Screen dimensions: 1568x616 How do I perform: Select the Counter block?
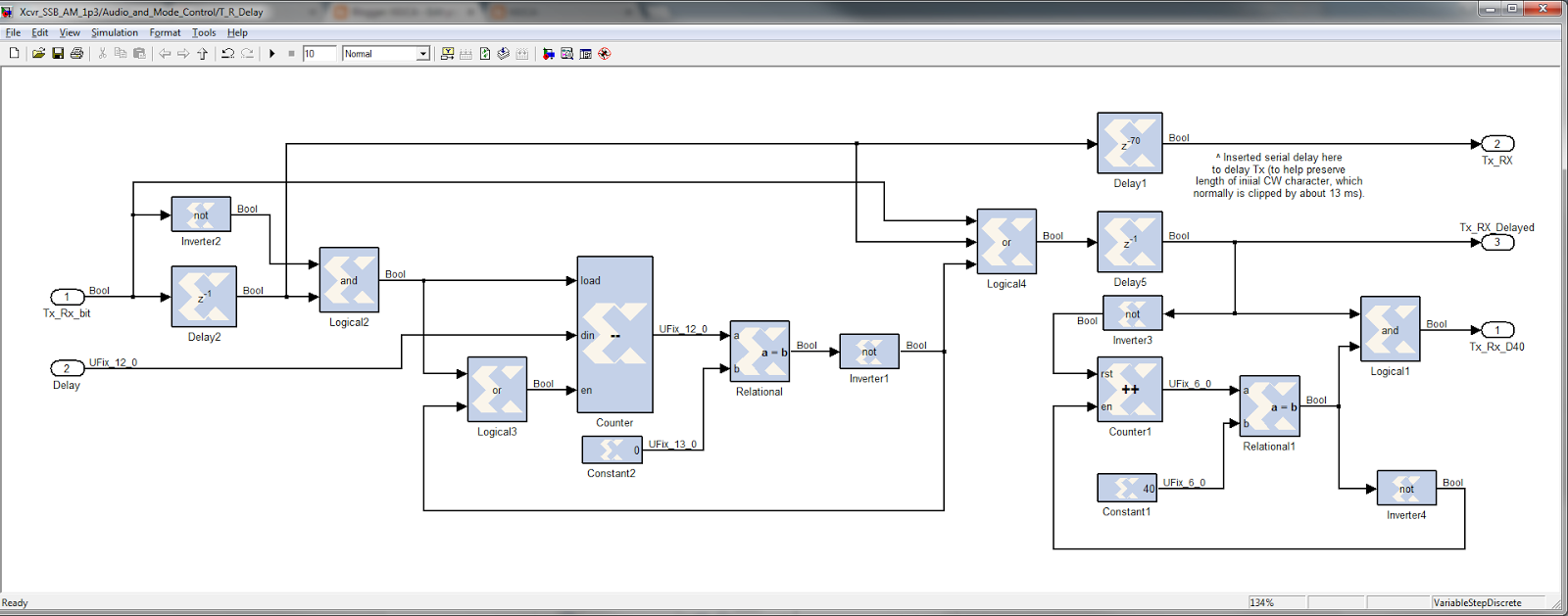614,335
